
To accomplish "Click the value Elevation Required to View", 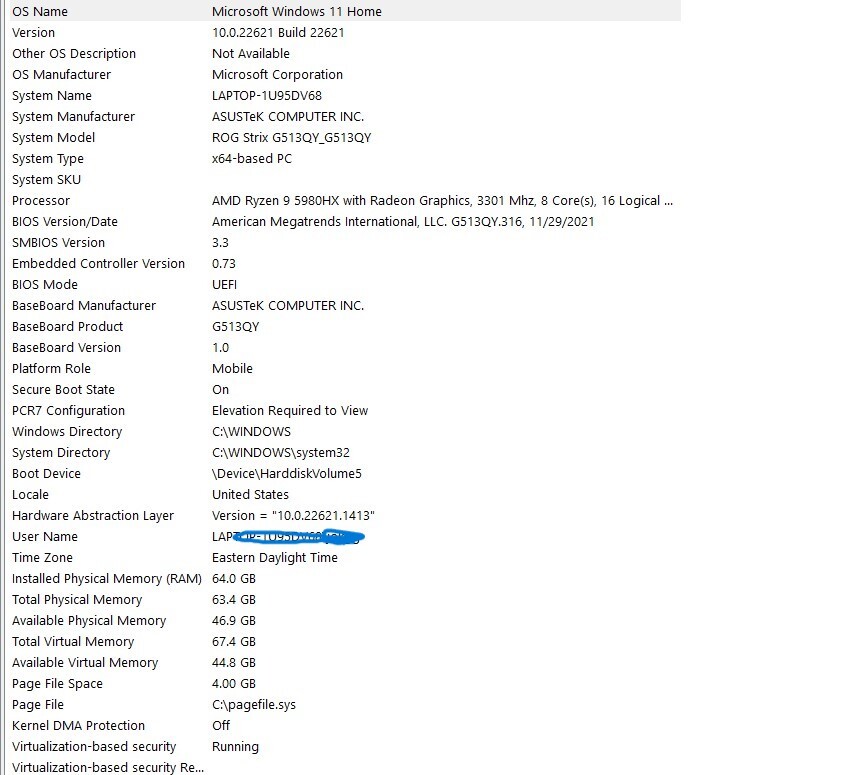I will point(289,411).
